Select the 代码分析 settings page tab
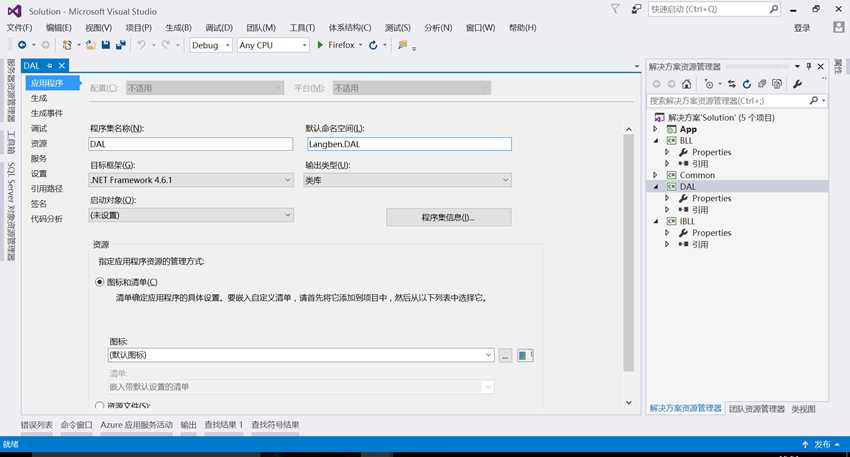The image size is (850, 457). coord(47,219)
